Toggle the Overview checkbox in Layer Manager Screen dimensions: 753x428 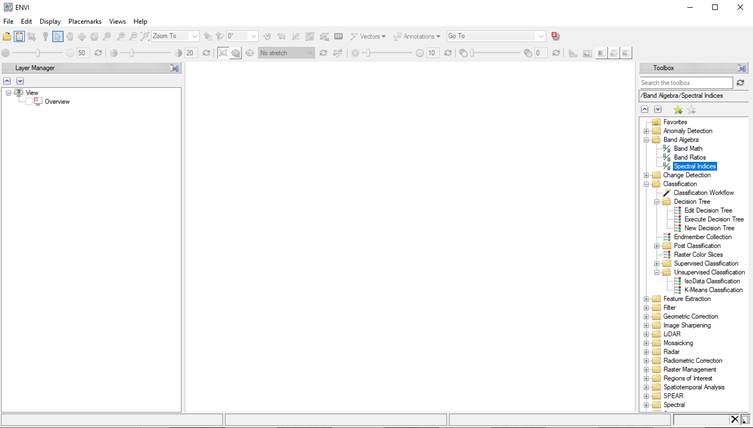[x=29, y=101]
